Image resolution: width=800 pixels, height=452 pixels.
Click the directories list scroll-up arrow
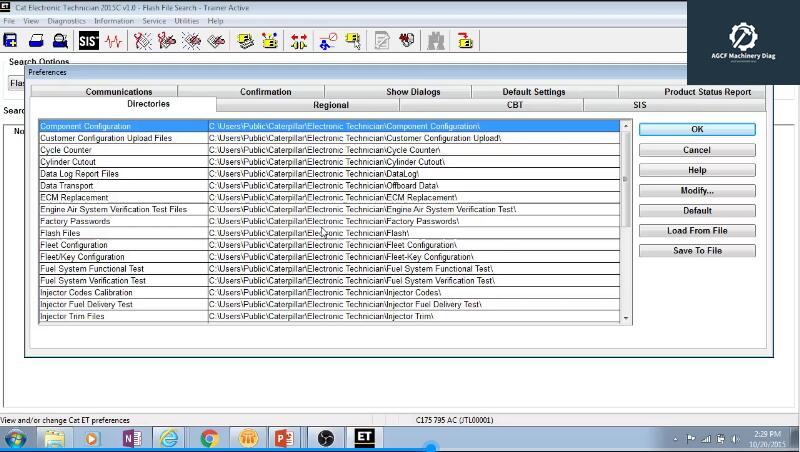[626, 126]
